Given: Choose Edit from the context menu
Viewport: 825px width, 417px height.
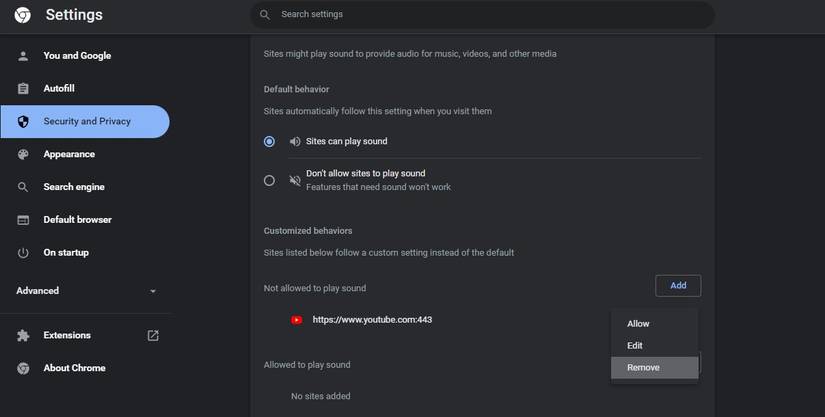Looking at the screenshot, I should [635, 346].
